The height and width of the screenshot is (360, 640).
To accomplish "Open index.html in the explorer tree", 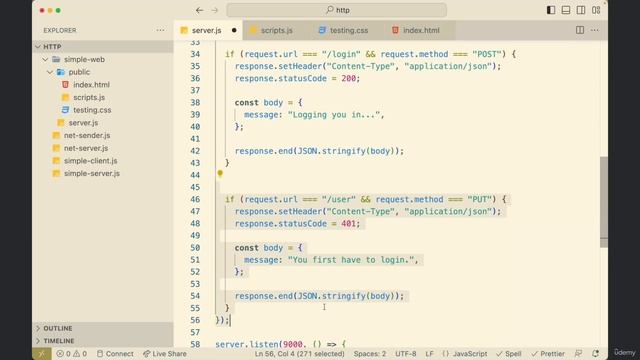I will 91,85.
